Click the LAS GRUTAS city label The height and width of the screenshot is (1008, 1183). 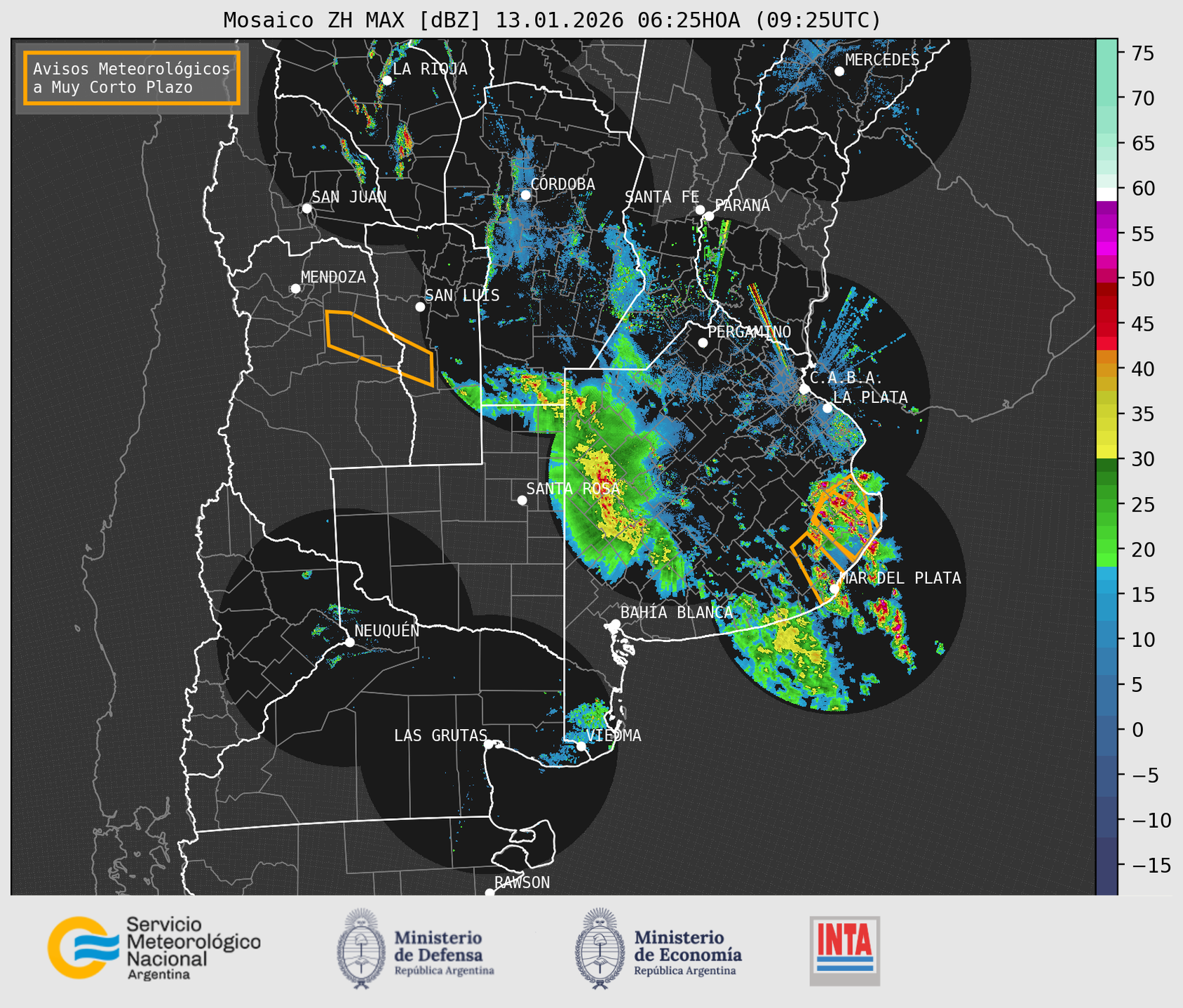[440, 735]
